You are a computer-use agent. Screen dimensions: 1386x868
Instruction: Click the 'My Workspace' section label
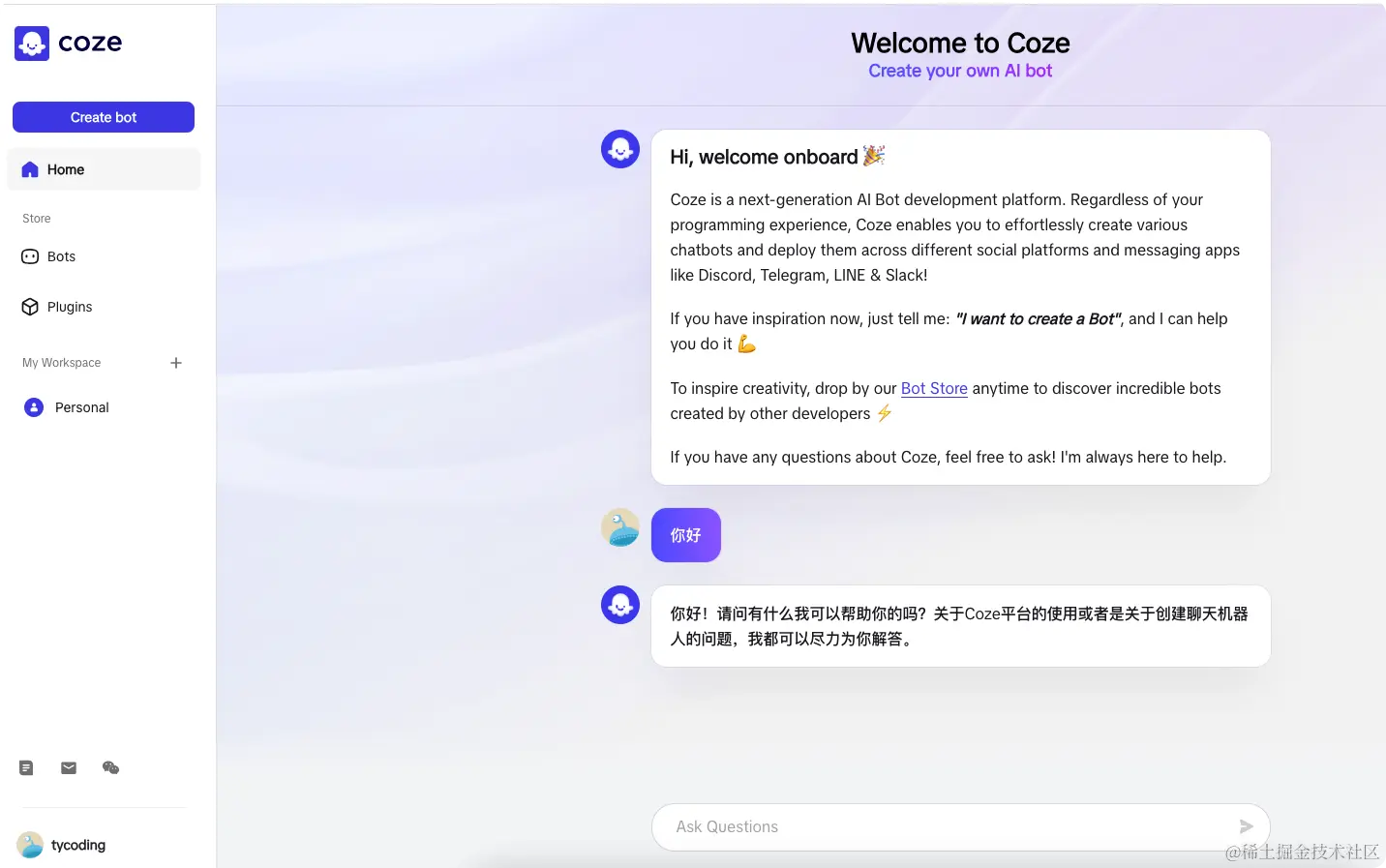click(62, 363)
